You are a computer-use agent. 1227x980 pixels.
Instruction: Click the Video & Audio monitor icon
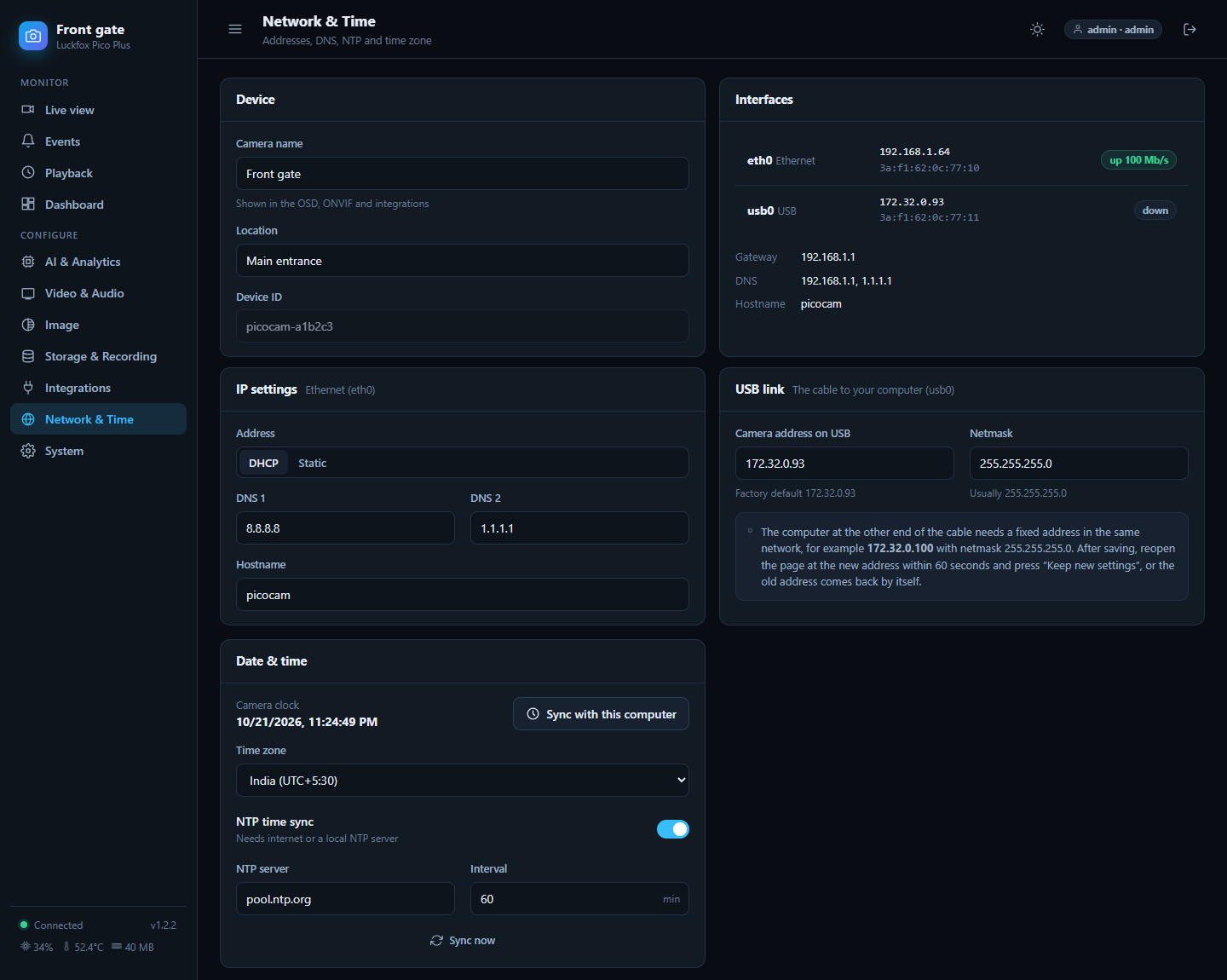point(28,293)
